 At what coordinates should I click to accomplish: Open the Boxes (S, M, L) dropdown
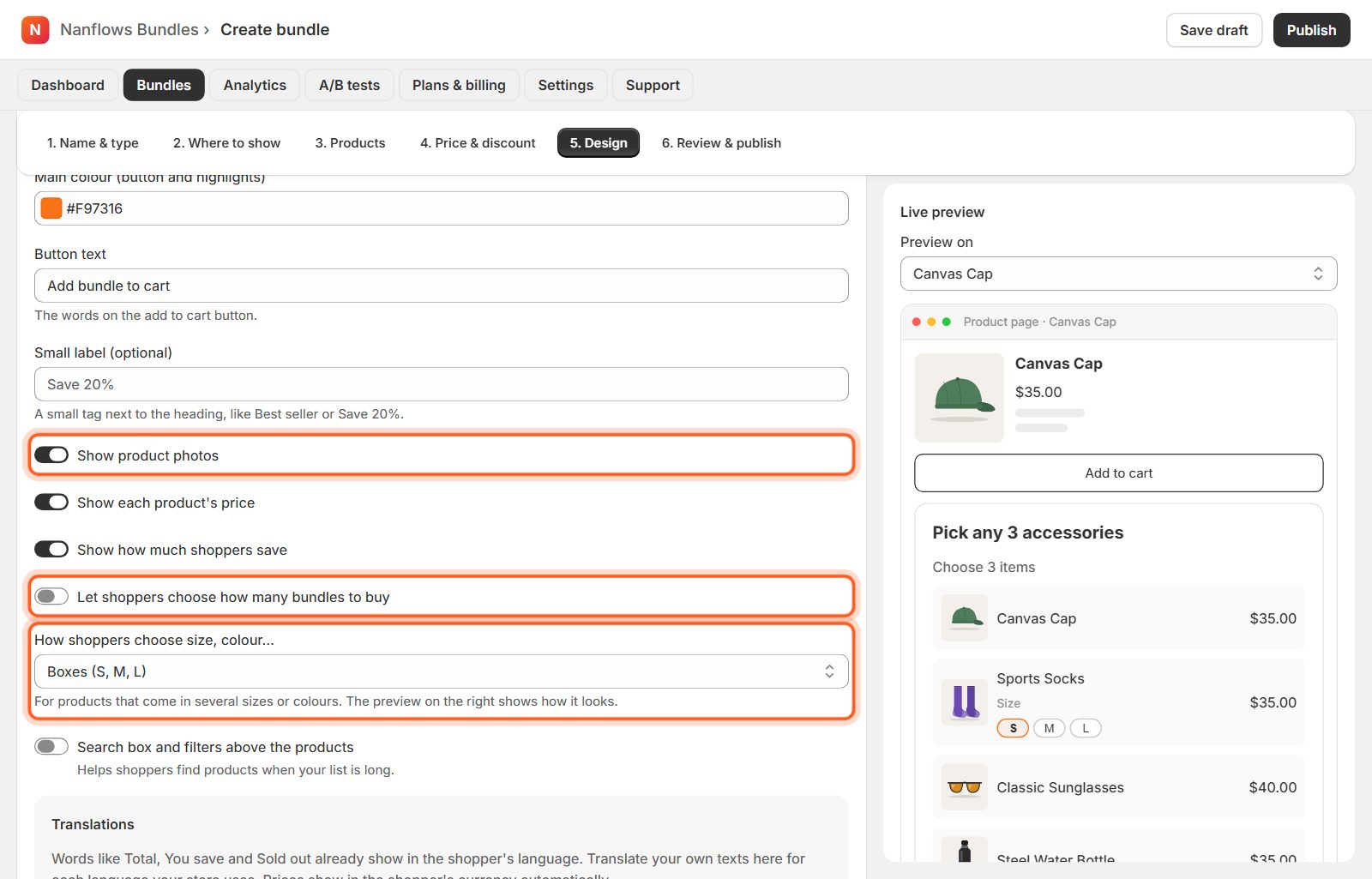point(442,671)
